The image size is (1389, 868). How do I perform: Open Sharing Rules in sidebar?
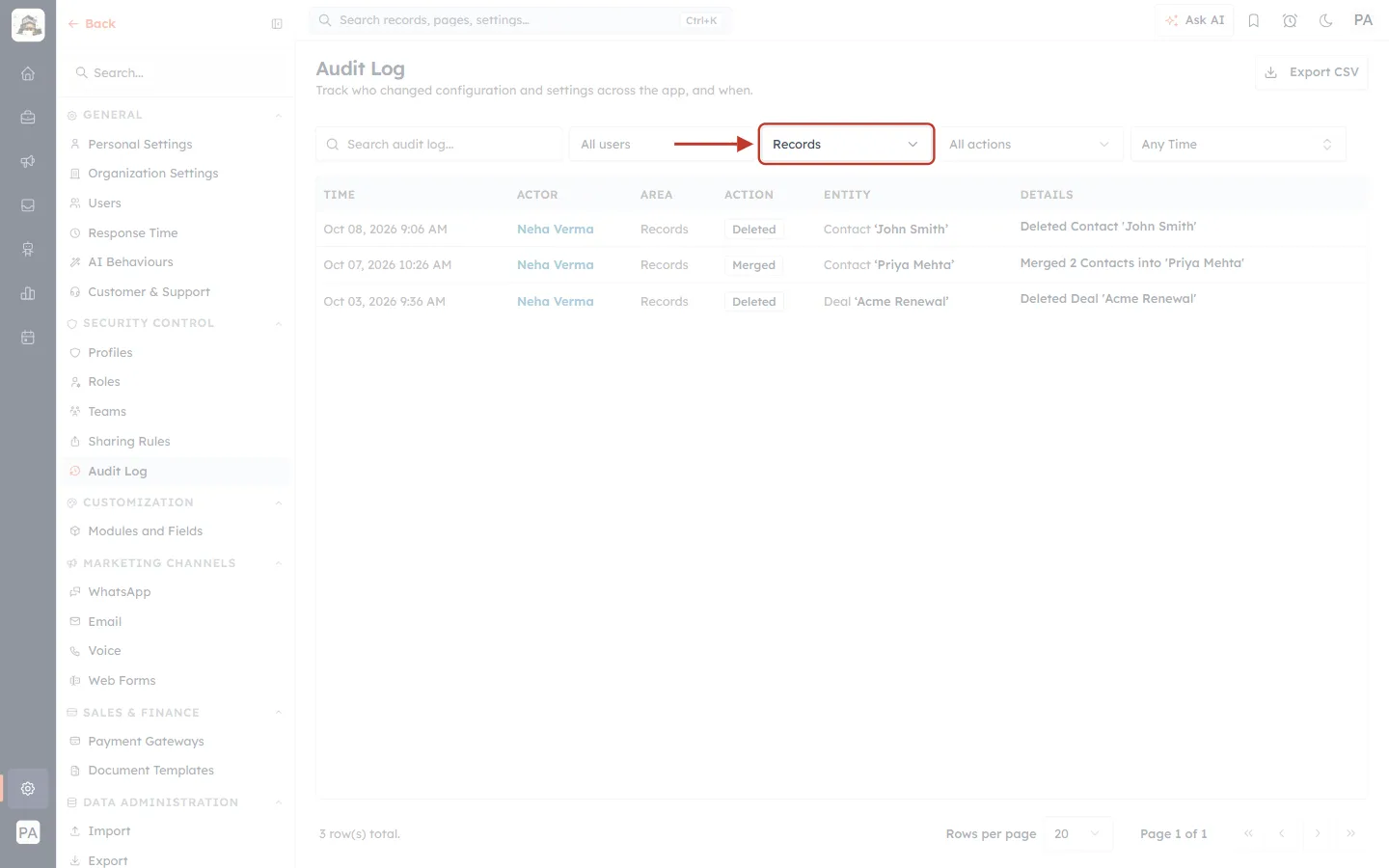tap(128, 442)
